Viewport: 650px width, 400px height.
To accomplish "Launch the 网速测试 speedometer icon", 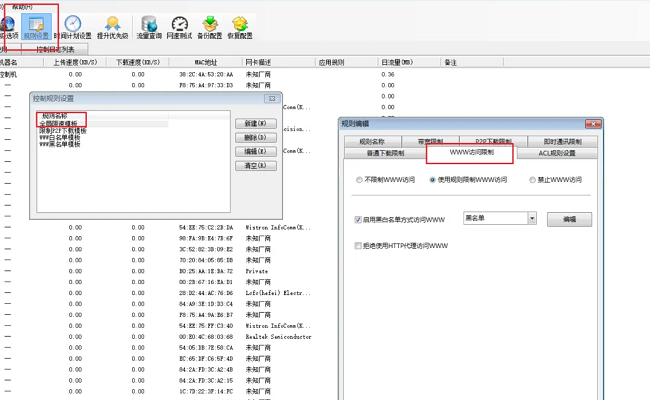I will pyautogui.click(x=180, y=27).
